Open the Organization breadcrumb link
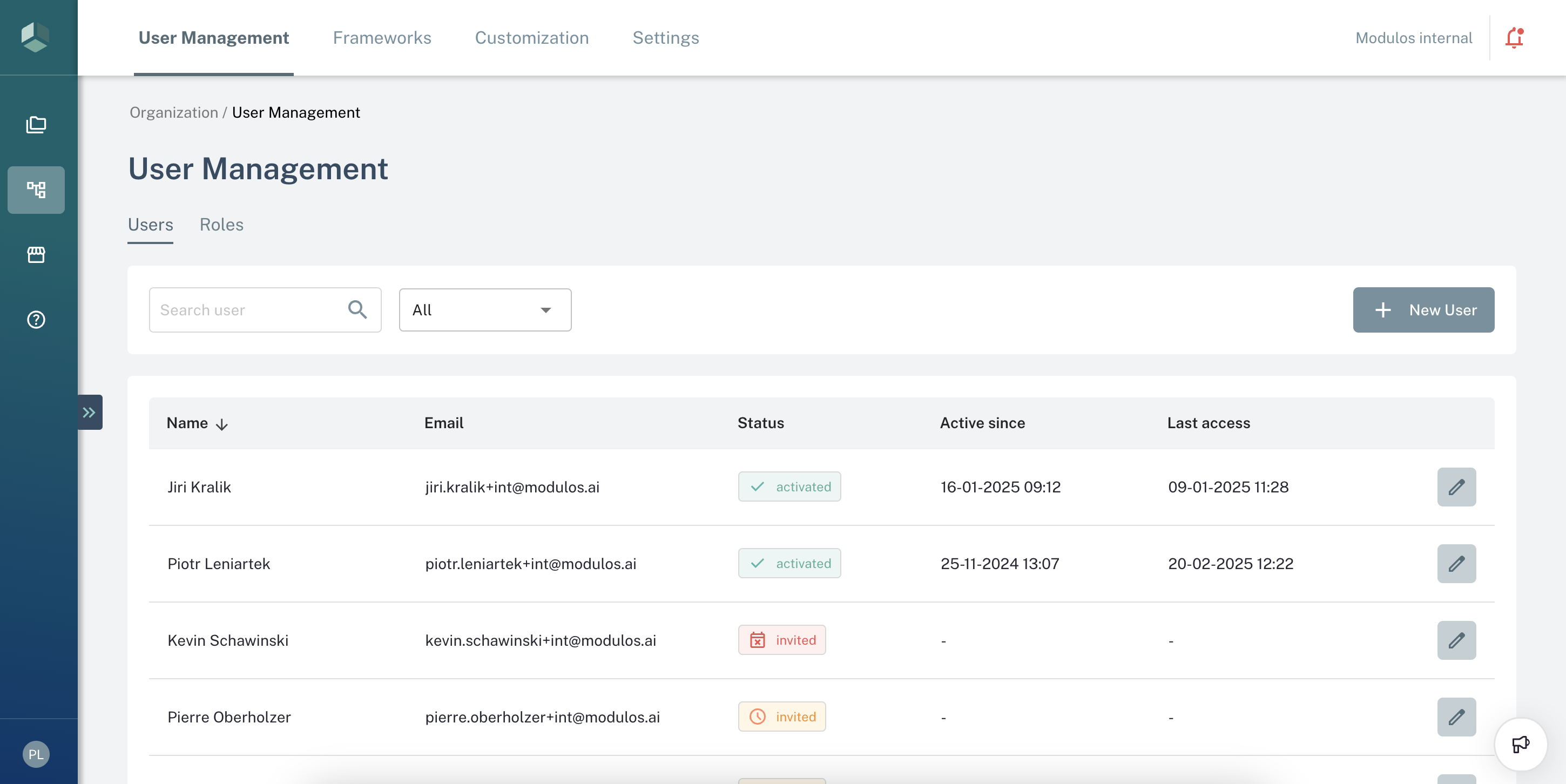 [173, 112]
